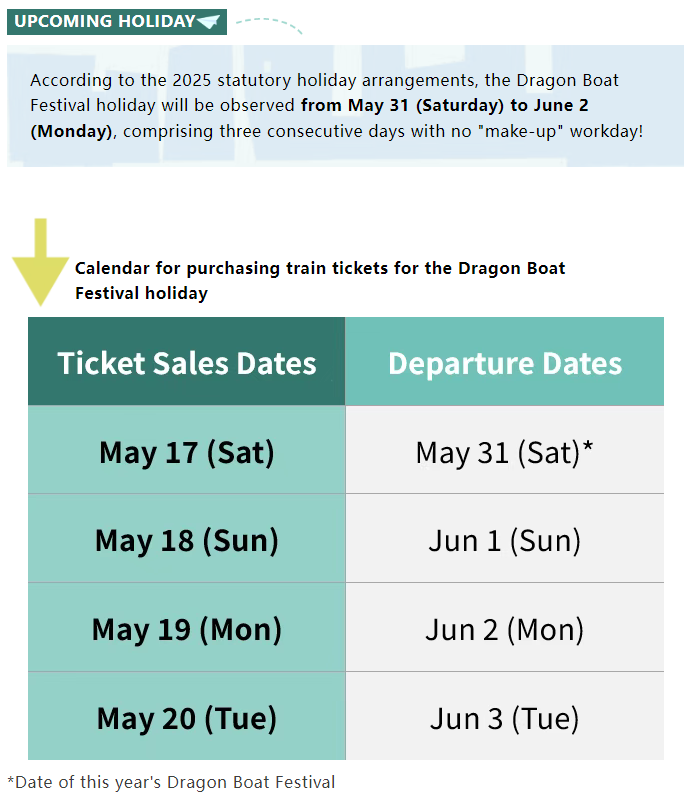Click the dashed curve beside the banner
Screen dimensions: 692x796
click(x=269, y=25)
